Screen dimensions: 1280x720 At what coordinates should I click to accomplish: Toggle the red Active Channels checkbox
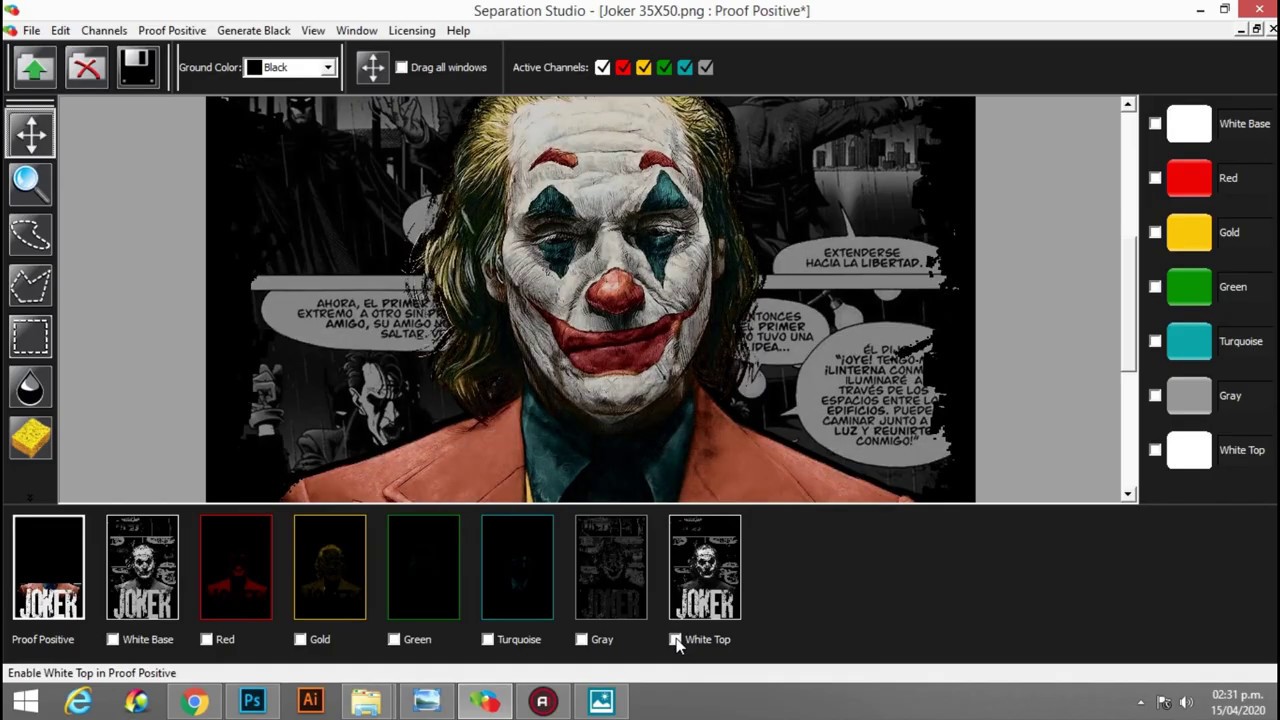pos(623,68)
